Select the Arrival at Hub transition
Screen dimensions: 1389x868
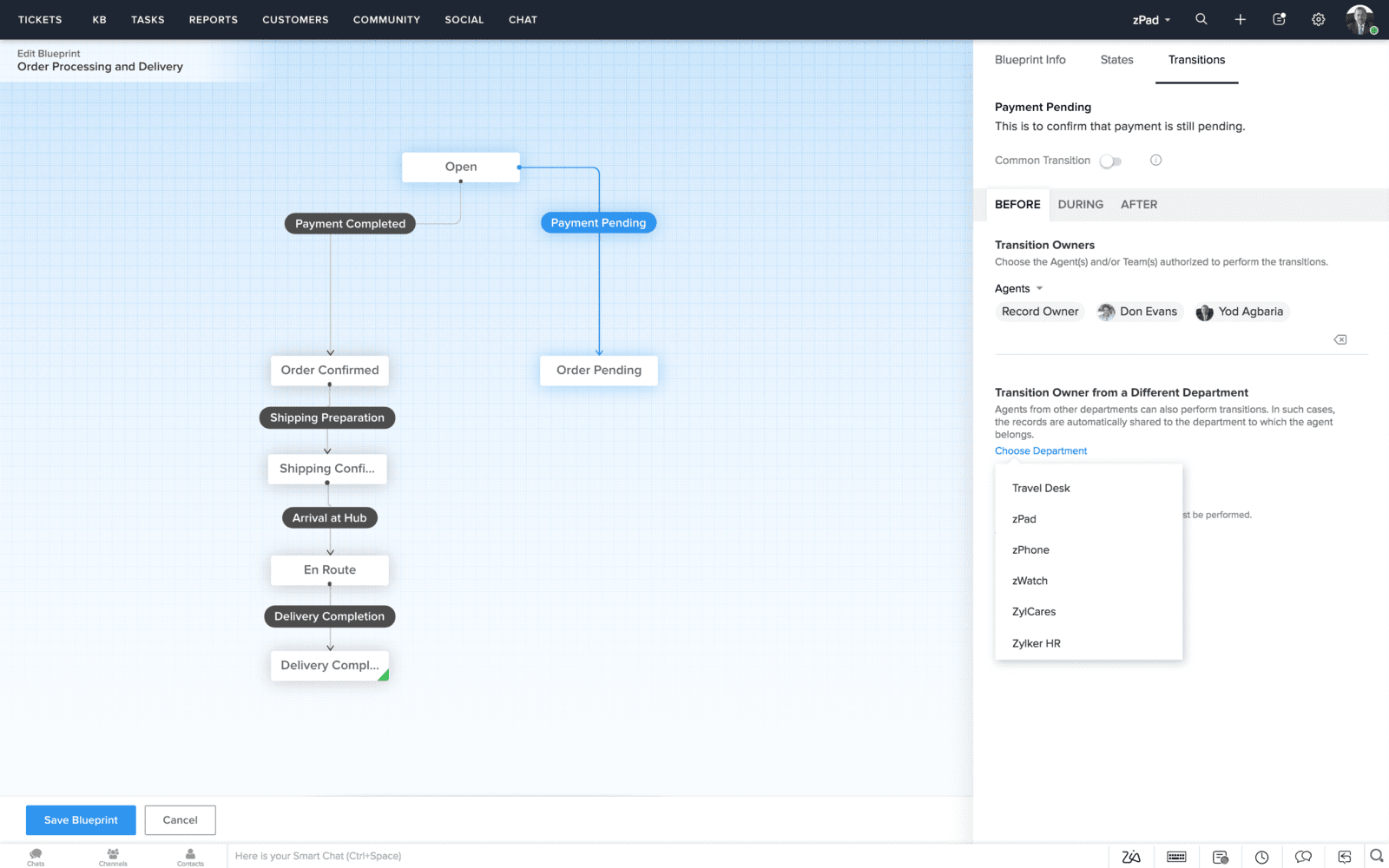330,518
